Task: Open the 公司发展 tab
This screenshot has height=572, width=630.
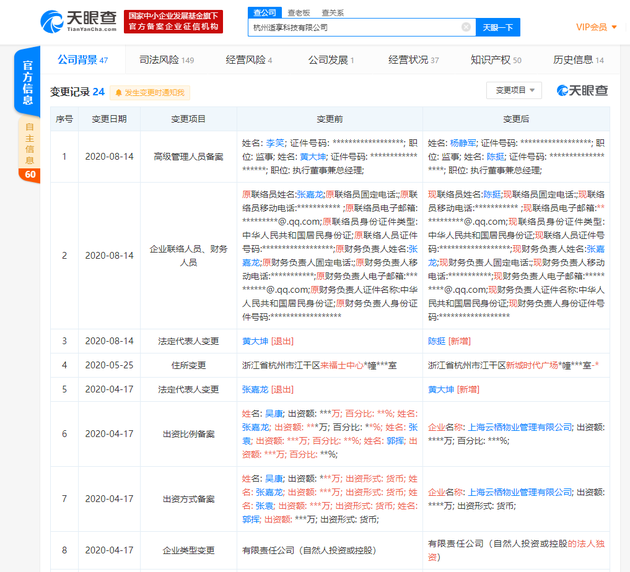Action: coord(329,60)
